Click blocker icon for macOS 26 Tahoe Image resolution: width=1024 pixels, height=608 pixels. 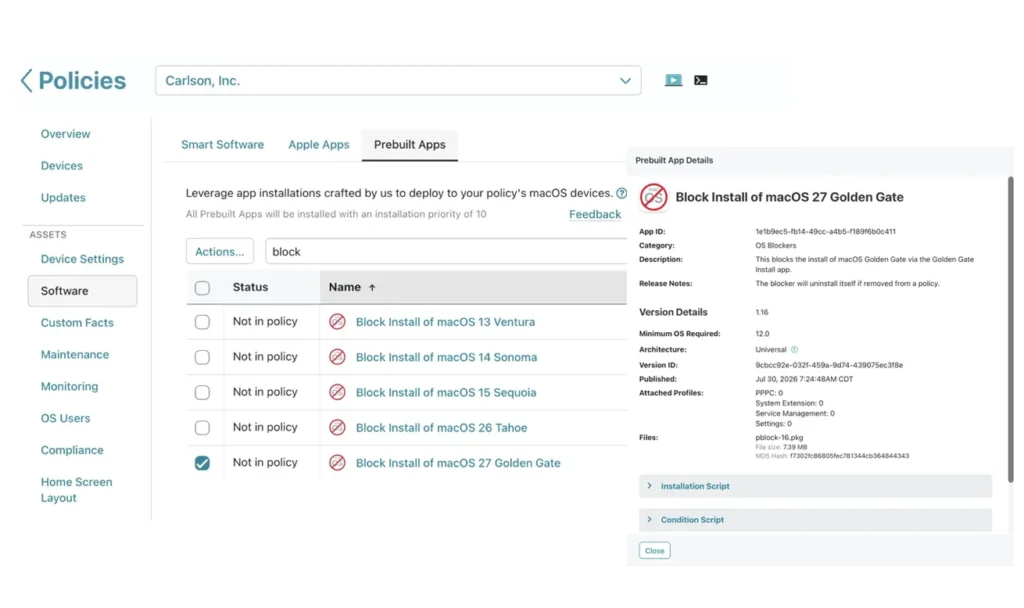point(337,427)
